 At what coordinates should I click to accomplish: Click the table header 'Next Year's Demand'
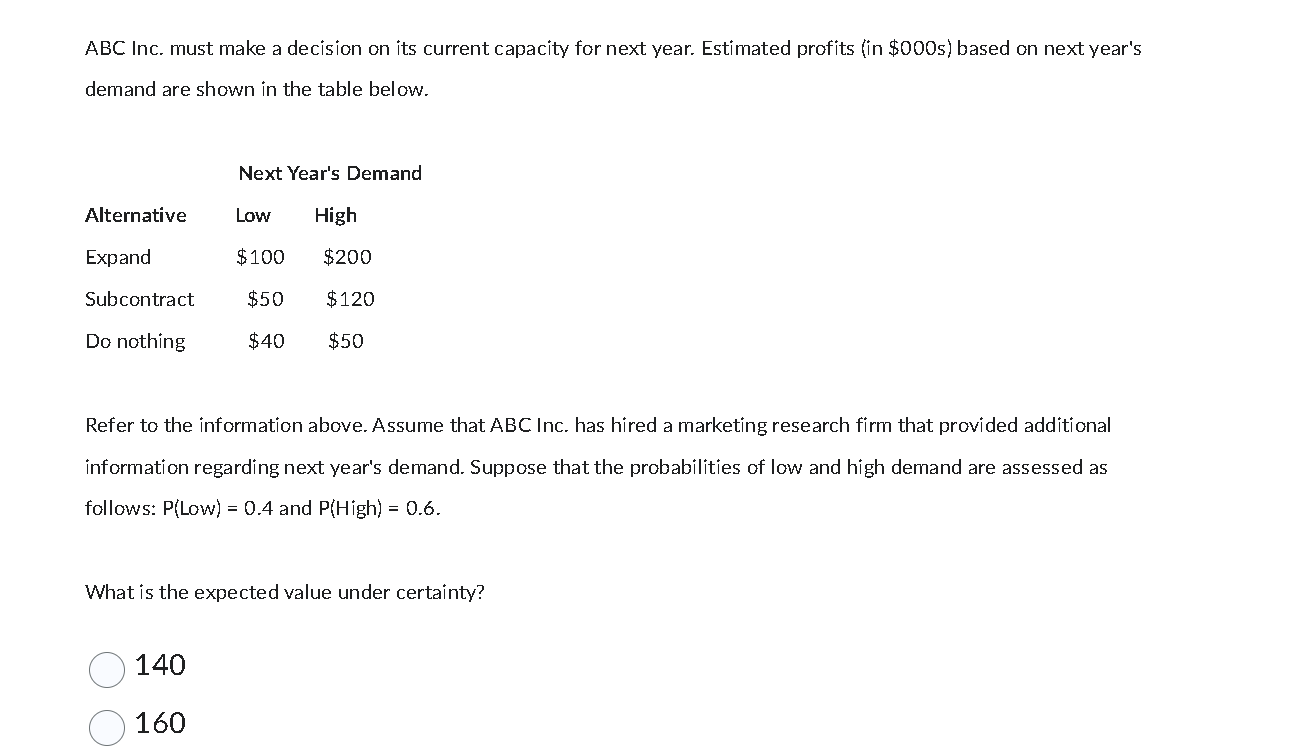tap(330, 173)
